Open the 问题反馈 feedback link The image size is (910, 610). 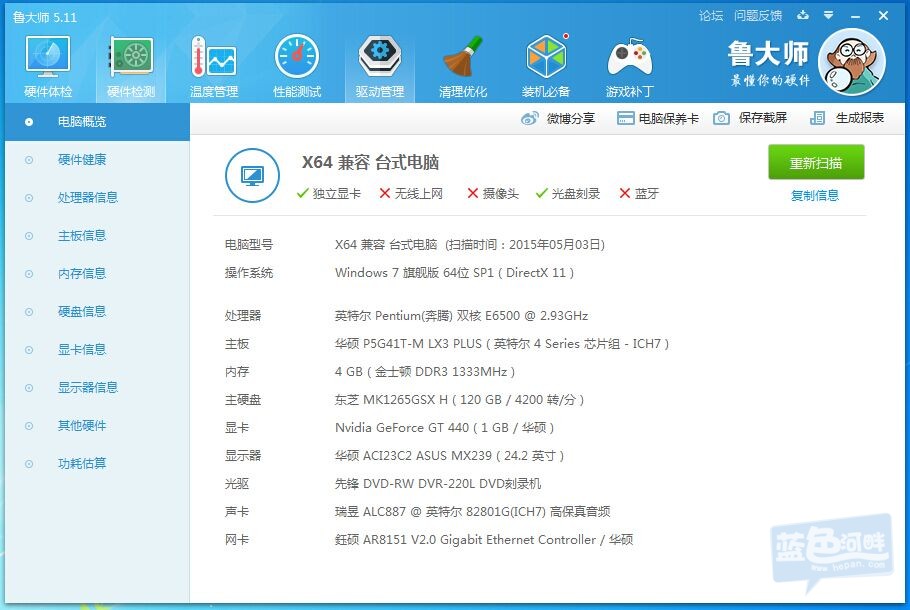click(x=758, y=16)
